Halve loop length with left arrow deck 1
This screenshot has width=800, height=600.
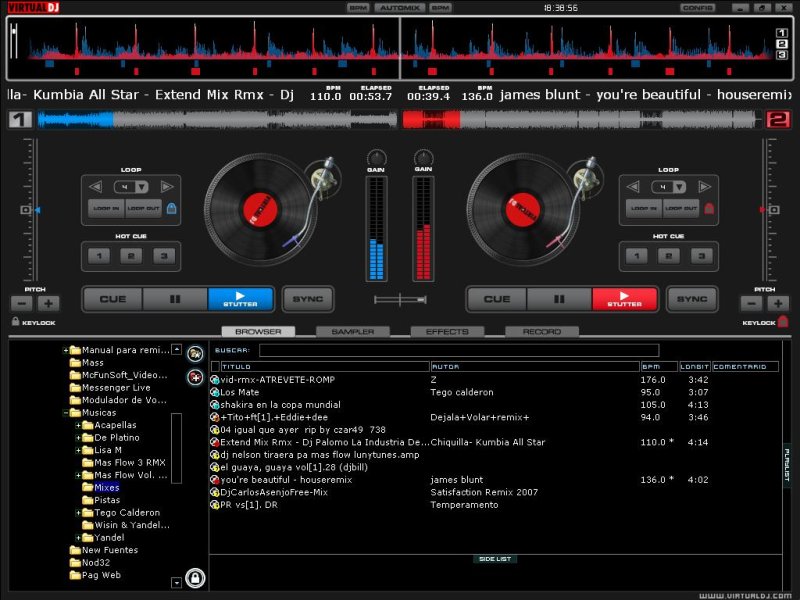click(x=96, y=187)
